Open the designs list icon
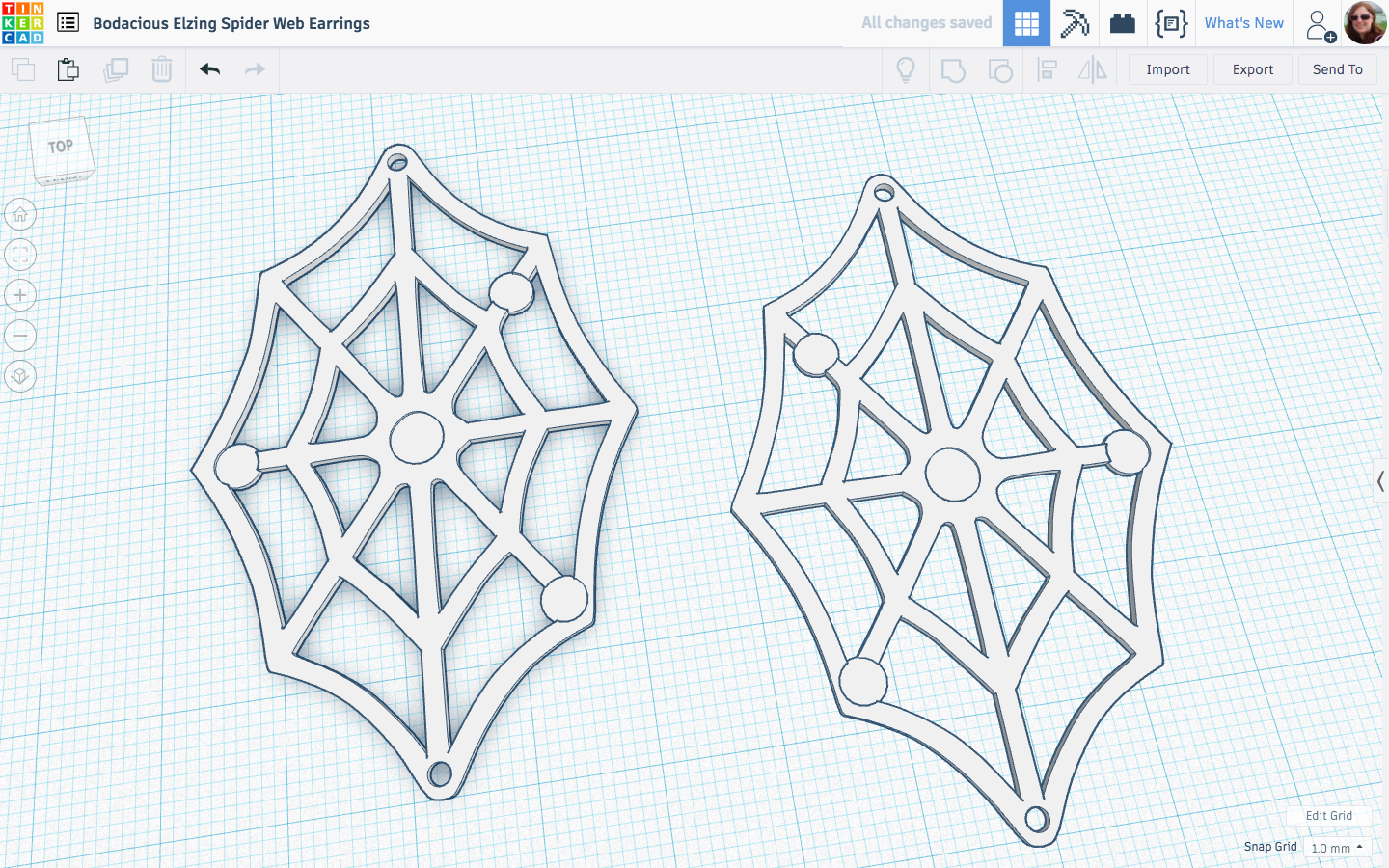Screen dimensions: 1389x868 tap(68, 22)
